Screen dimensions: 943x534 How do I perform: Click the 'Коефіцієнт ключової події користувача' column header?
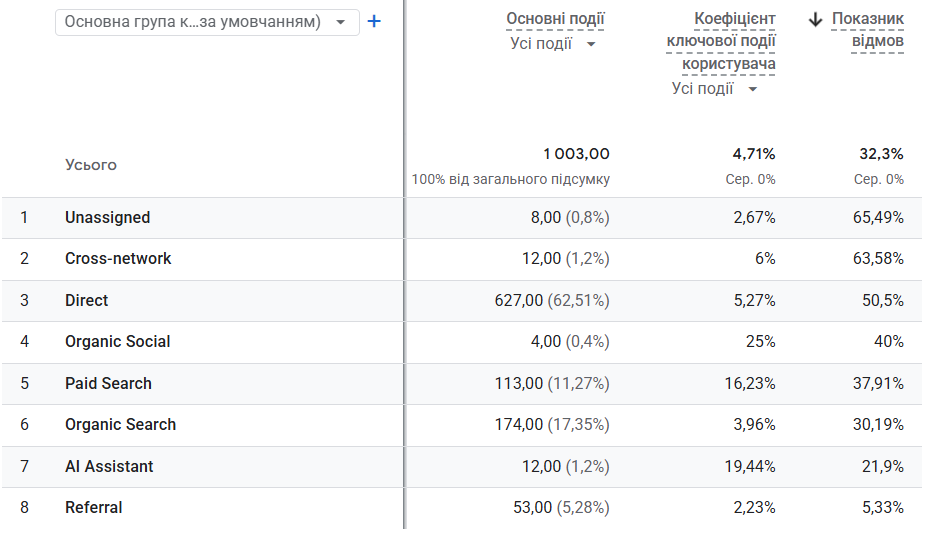point(720,41)
